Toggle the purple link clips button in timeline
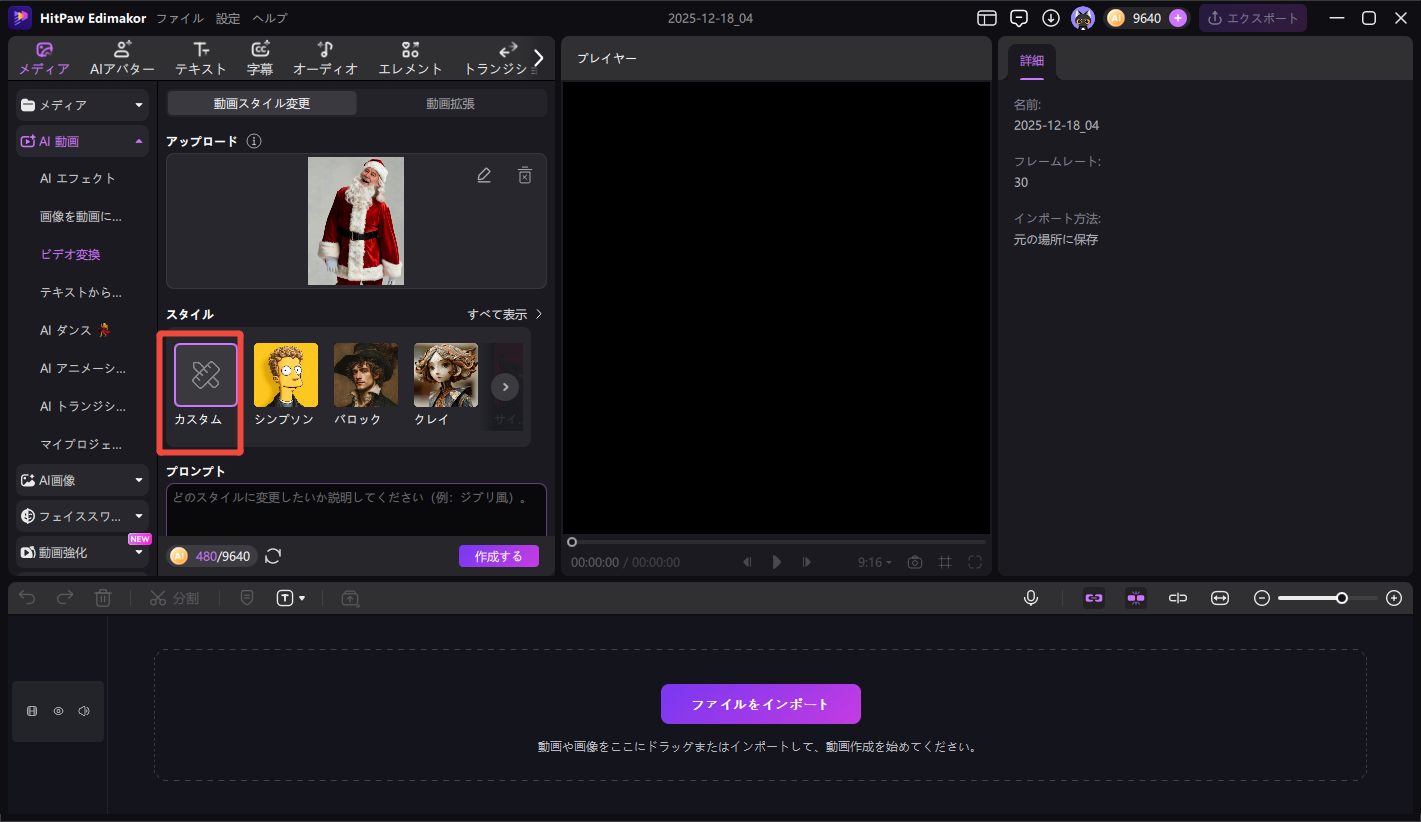1421x822 pixels. coord(1094,598)
